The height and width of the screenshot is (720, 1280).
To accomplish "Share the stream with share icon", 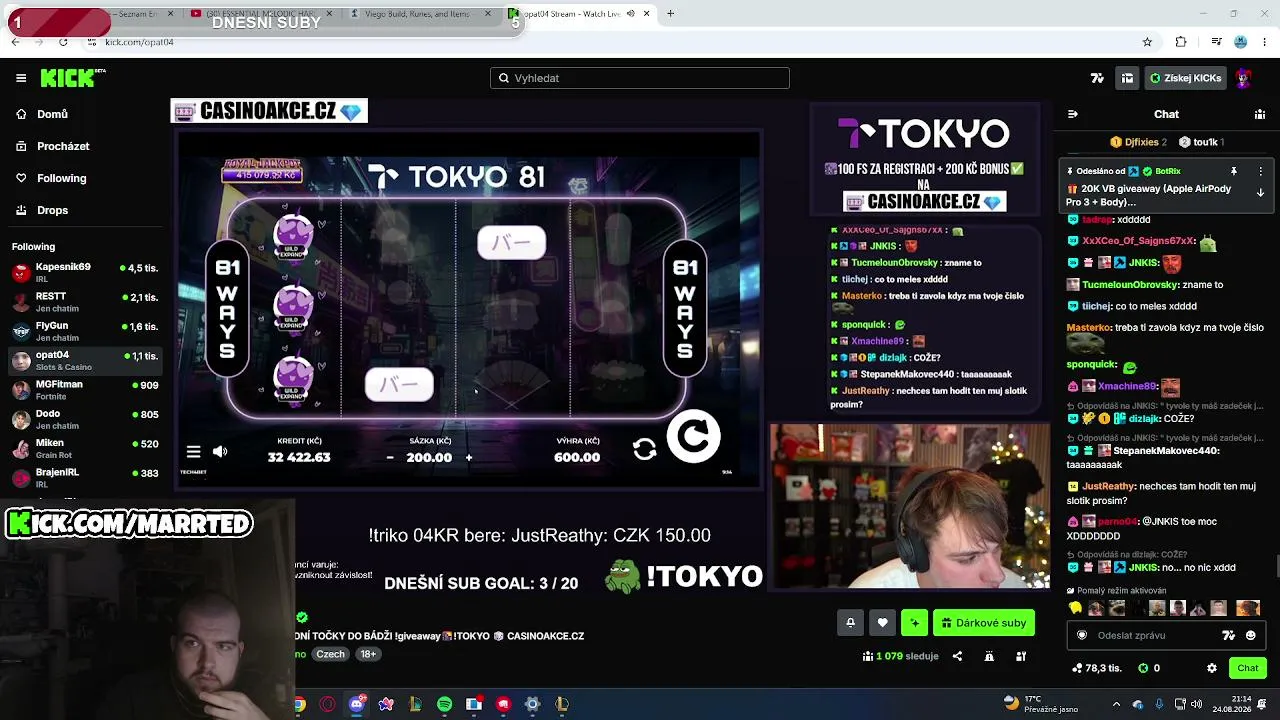I will [x=957, y=656].
